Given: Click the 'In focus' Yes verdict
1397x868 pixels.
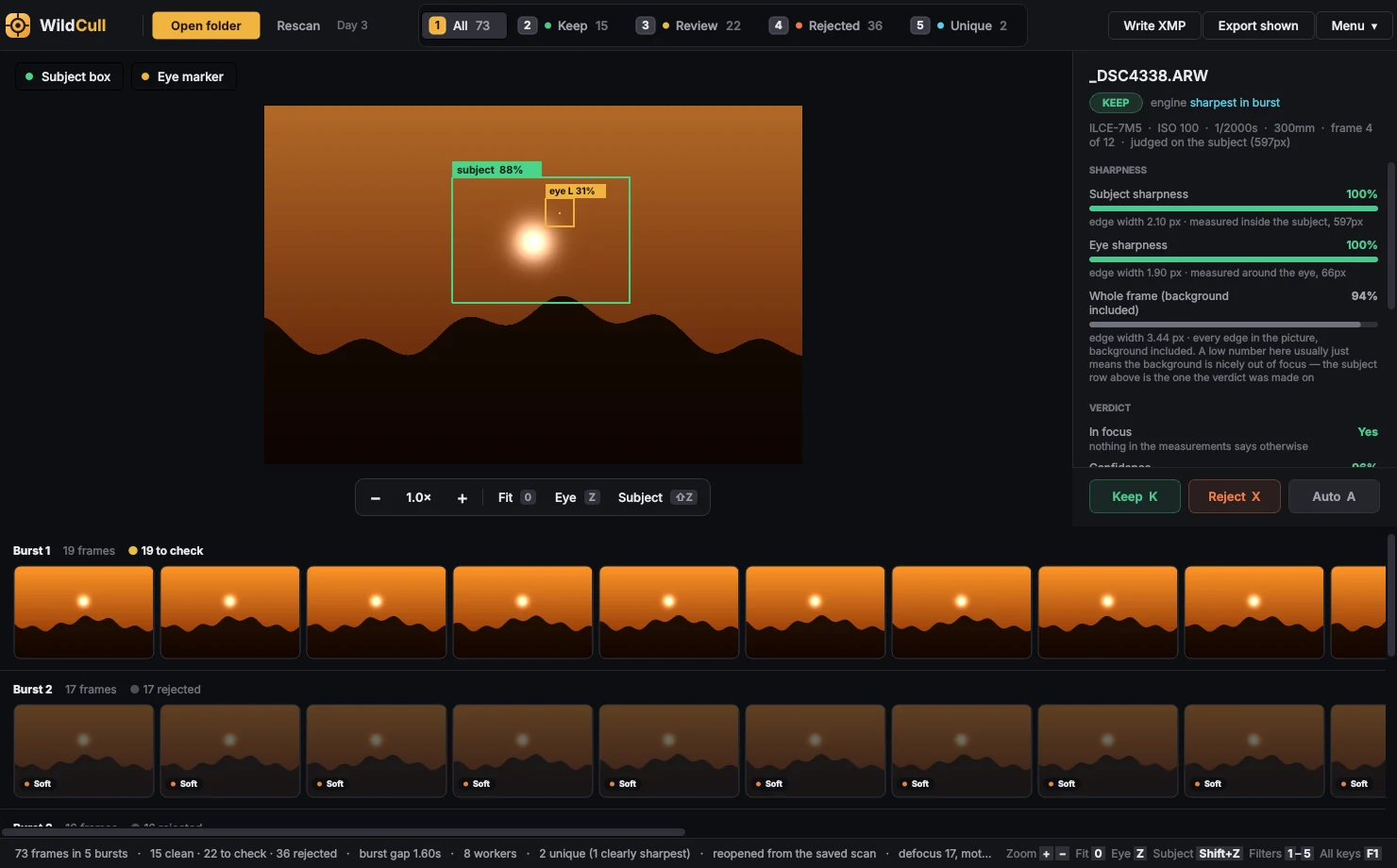Looking at the screenshot, I should tap(1368, 432).
